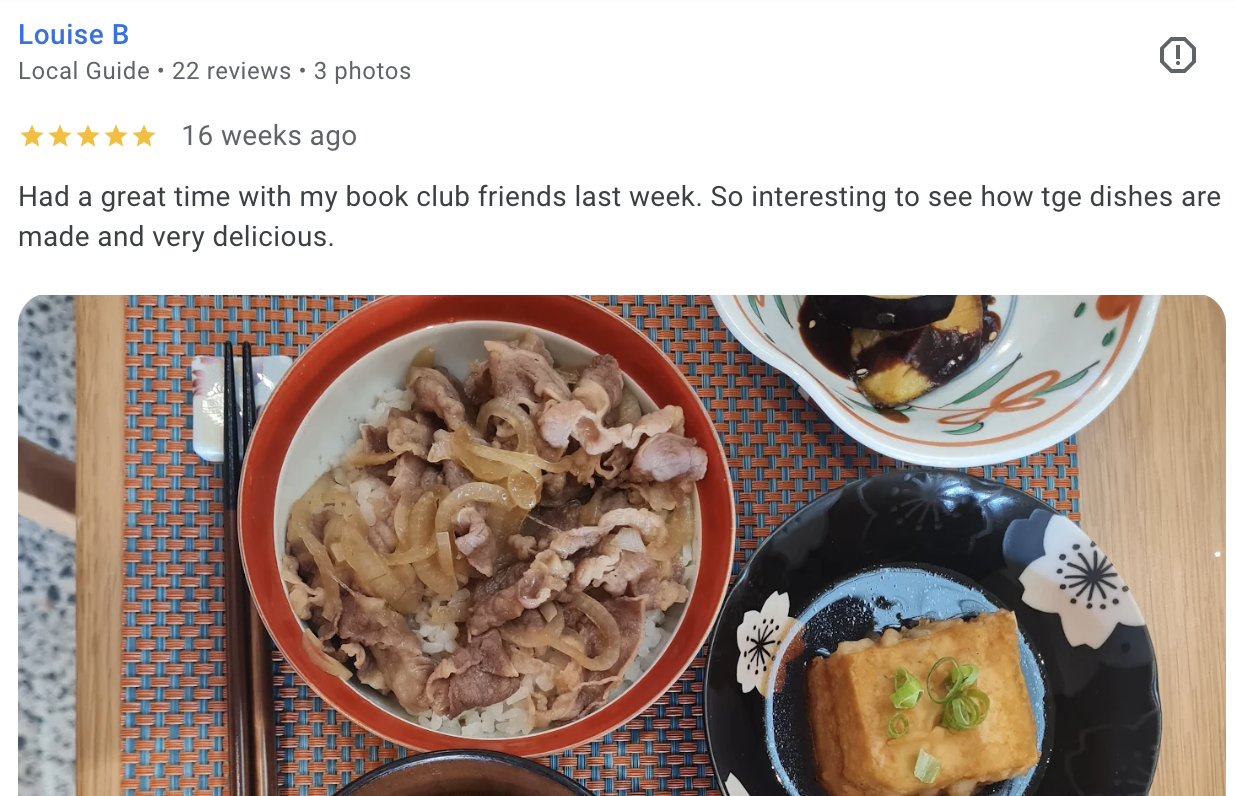
Task: Click the fourth gold rating star
Action: (116, 136)
